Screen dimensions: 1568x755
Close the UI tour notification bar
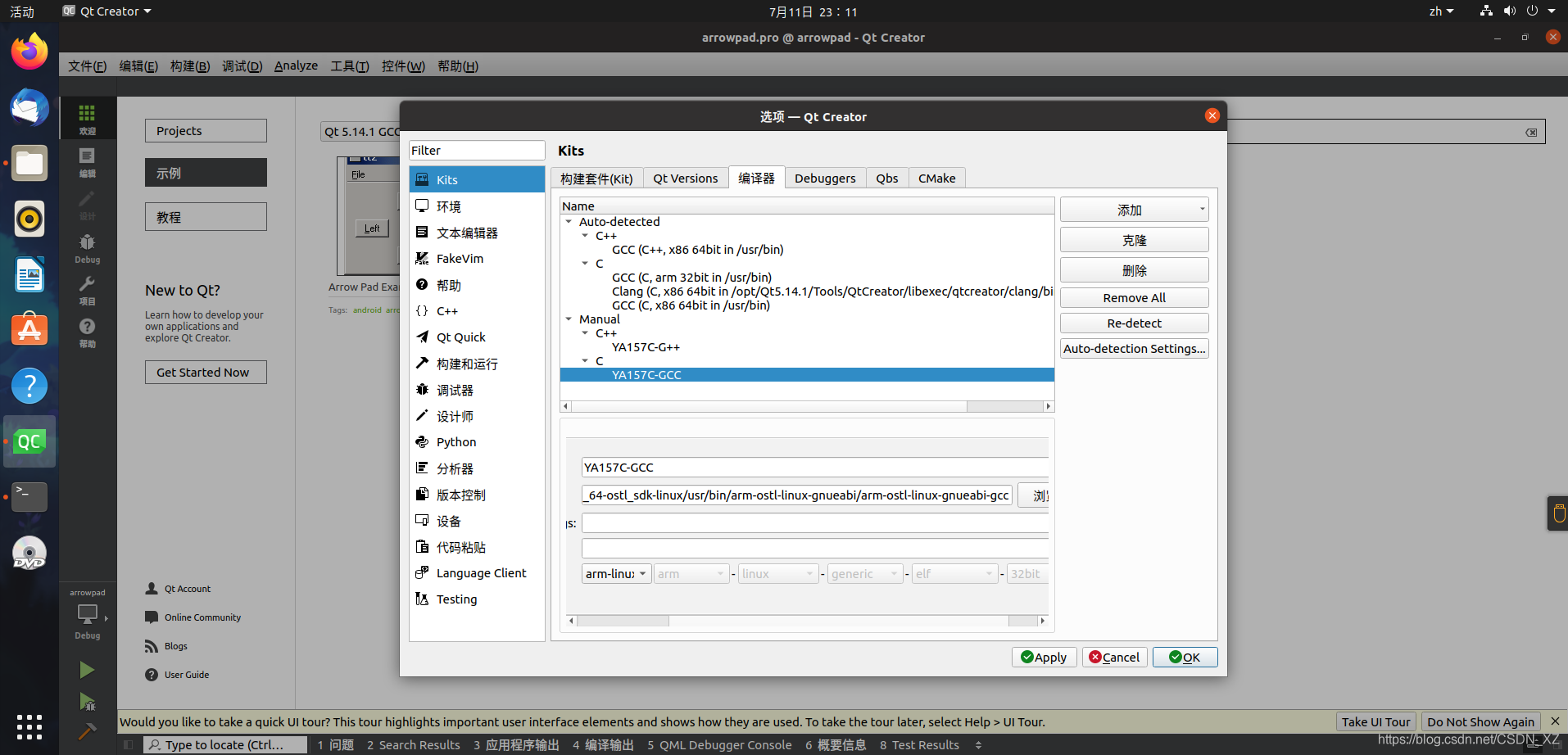click(x=1555, y=721)
